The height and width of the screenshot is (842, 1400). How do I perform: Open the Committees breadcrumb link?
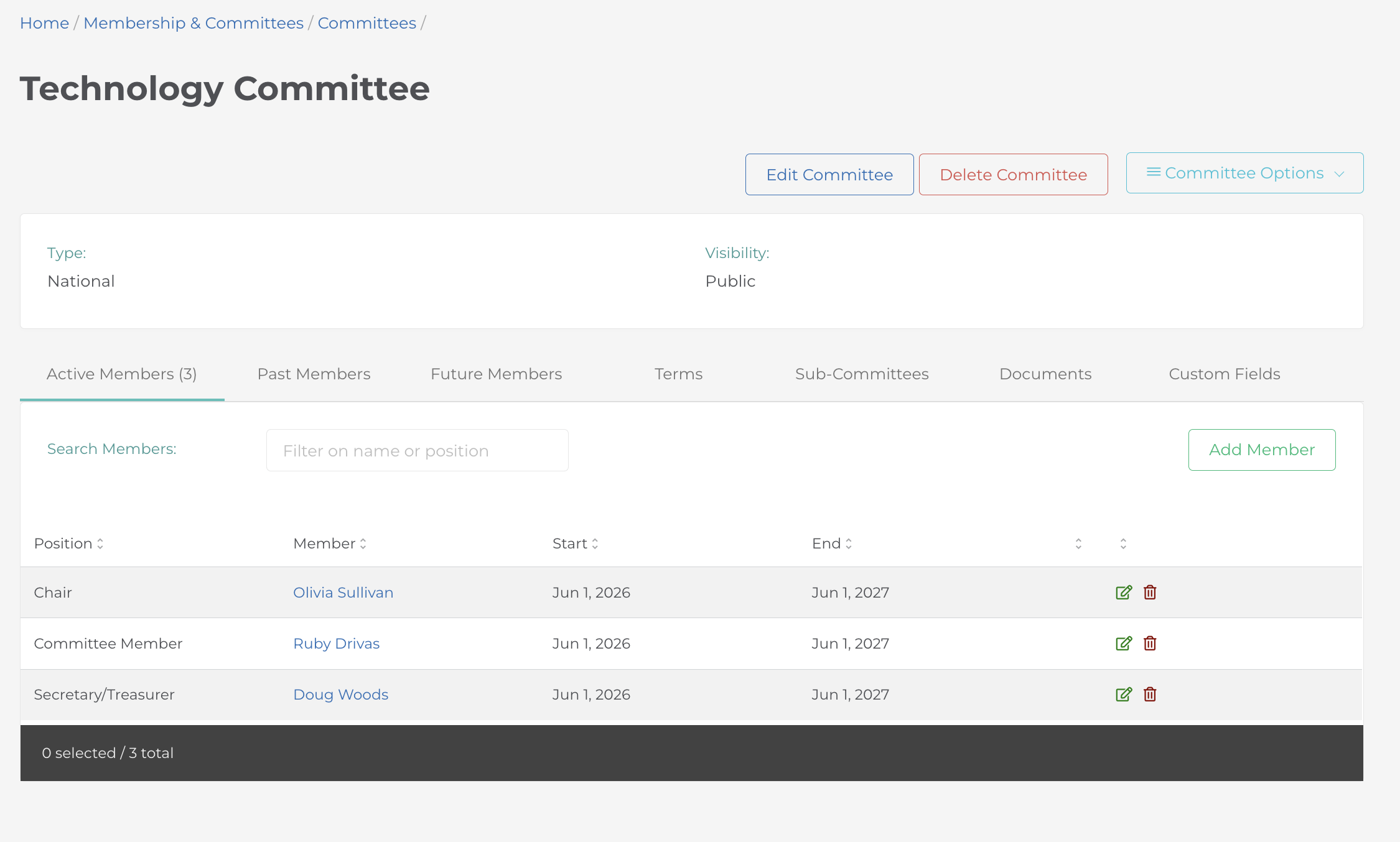[367, 23]
